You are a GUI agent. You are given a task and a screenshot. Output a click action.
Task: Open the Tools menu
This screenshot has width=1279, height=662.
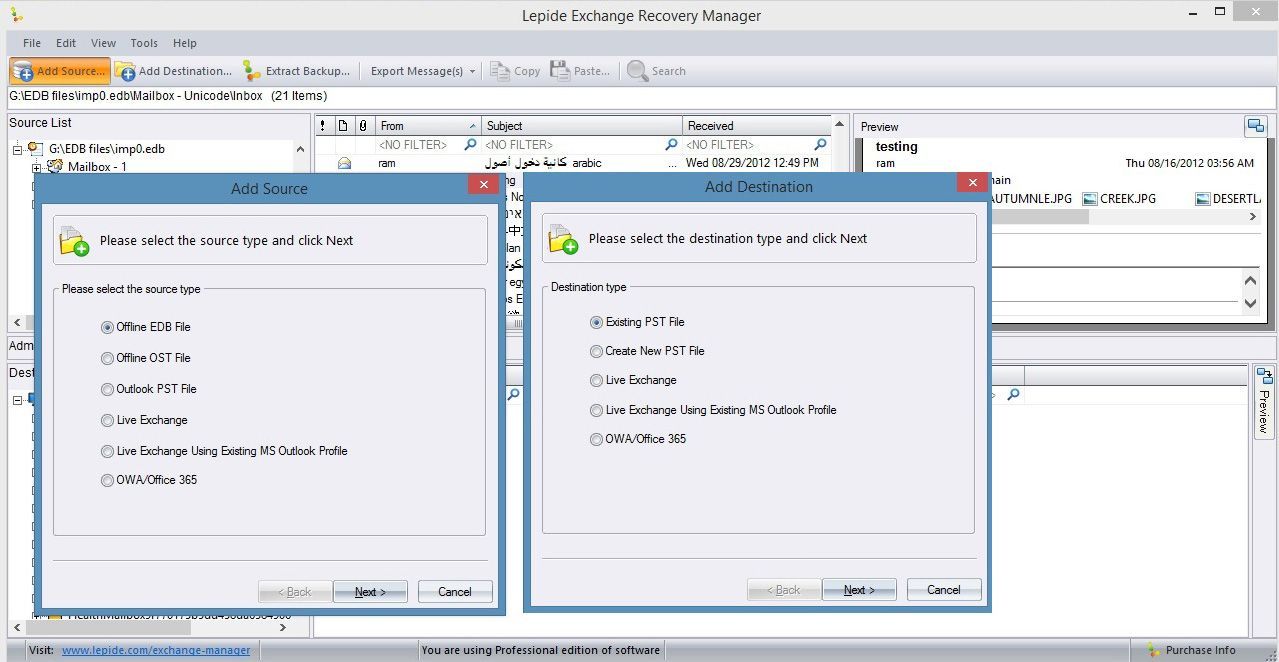(x=144, y=43)
